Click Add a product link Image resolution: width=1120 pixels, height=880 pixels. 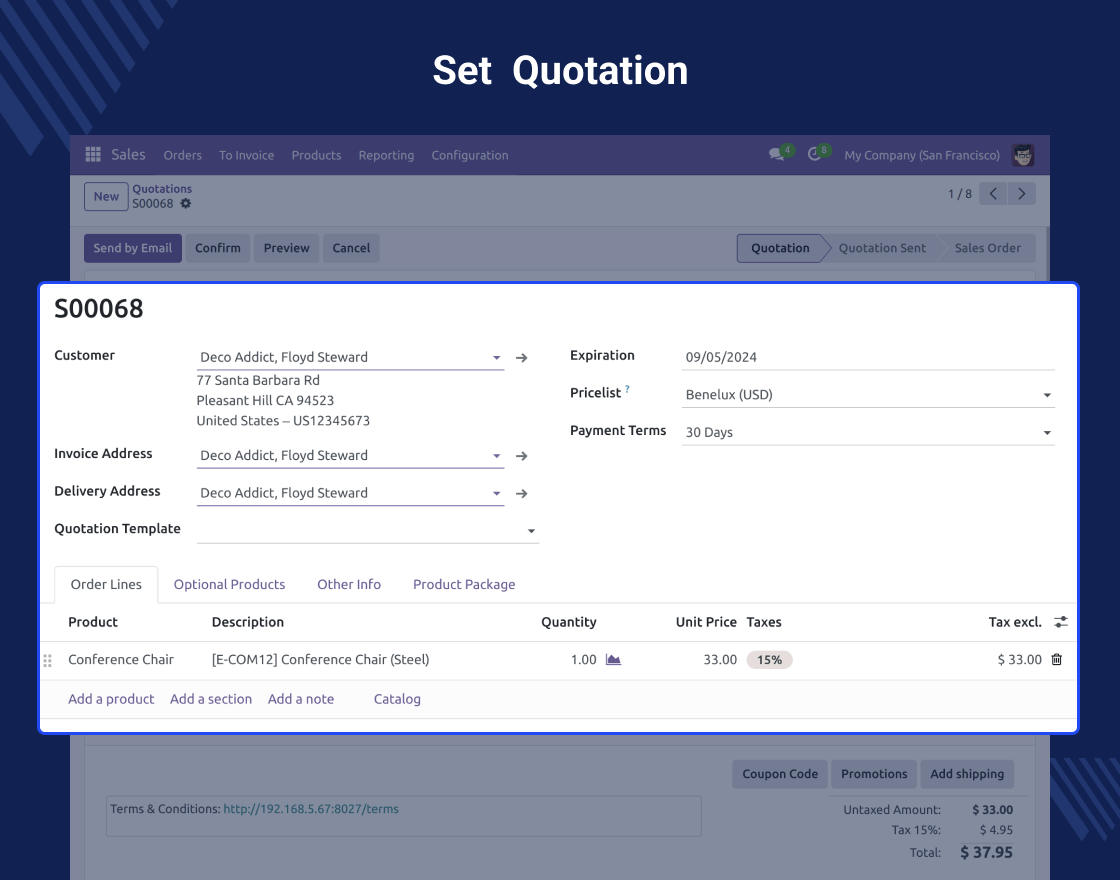pyautogui.click(x=111, y=699)
